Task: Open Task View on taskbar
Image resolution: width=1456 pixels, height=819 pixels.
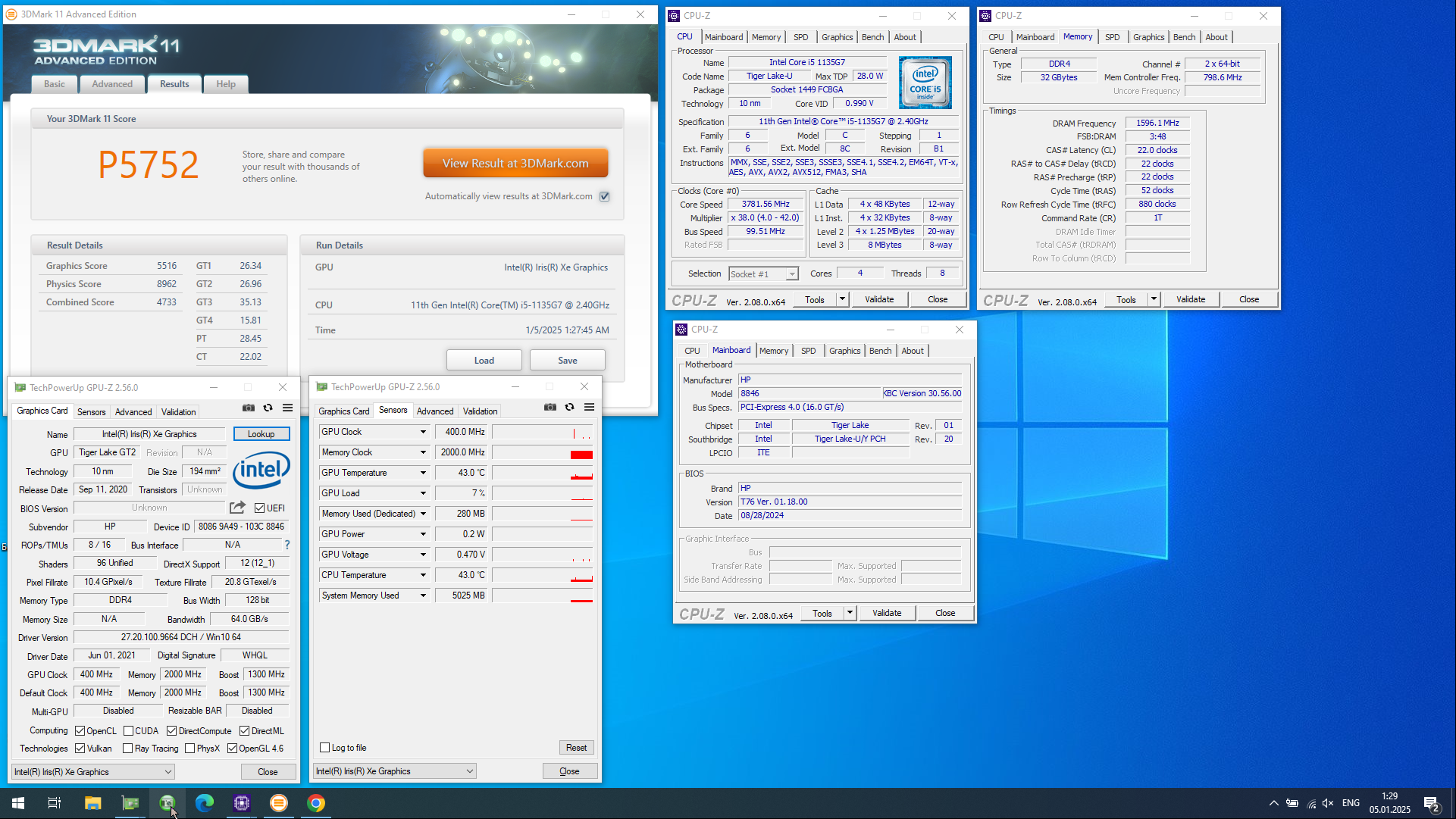Action: tap(55, 803)
